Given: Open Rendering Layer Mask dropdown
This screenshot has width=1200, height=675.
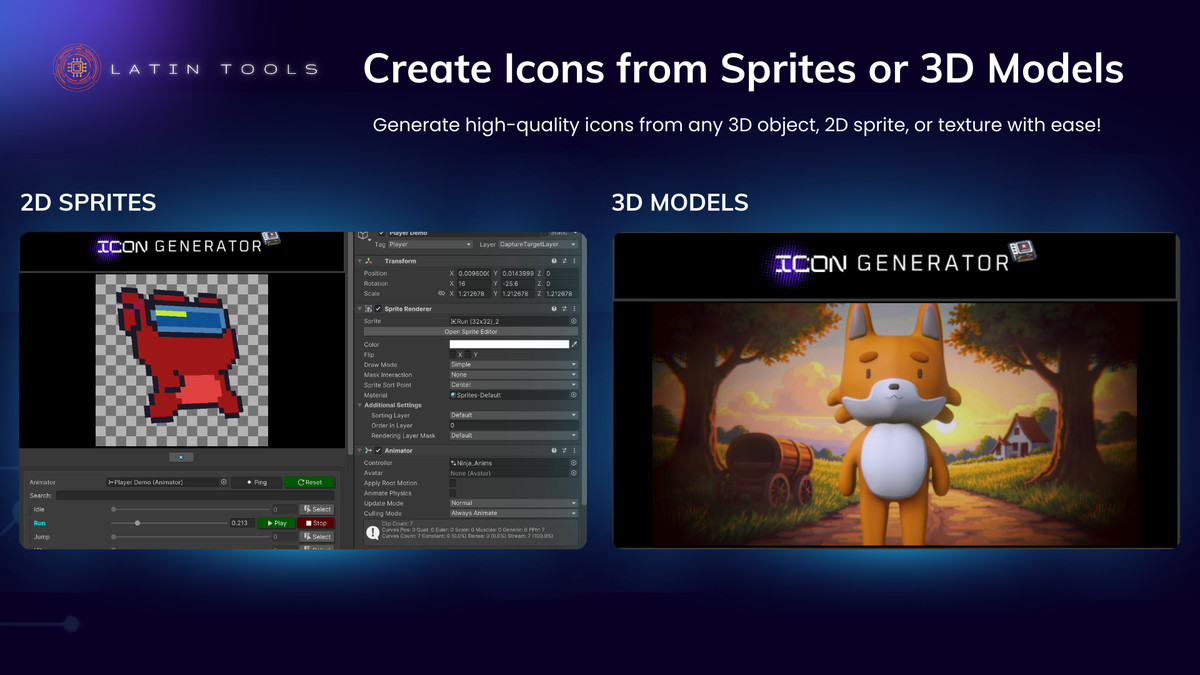Looking at the screenshot, I should tap(514, 435).
